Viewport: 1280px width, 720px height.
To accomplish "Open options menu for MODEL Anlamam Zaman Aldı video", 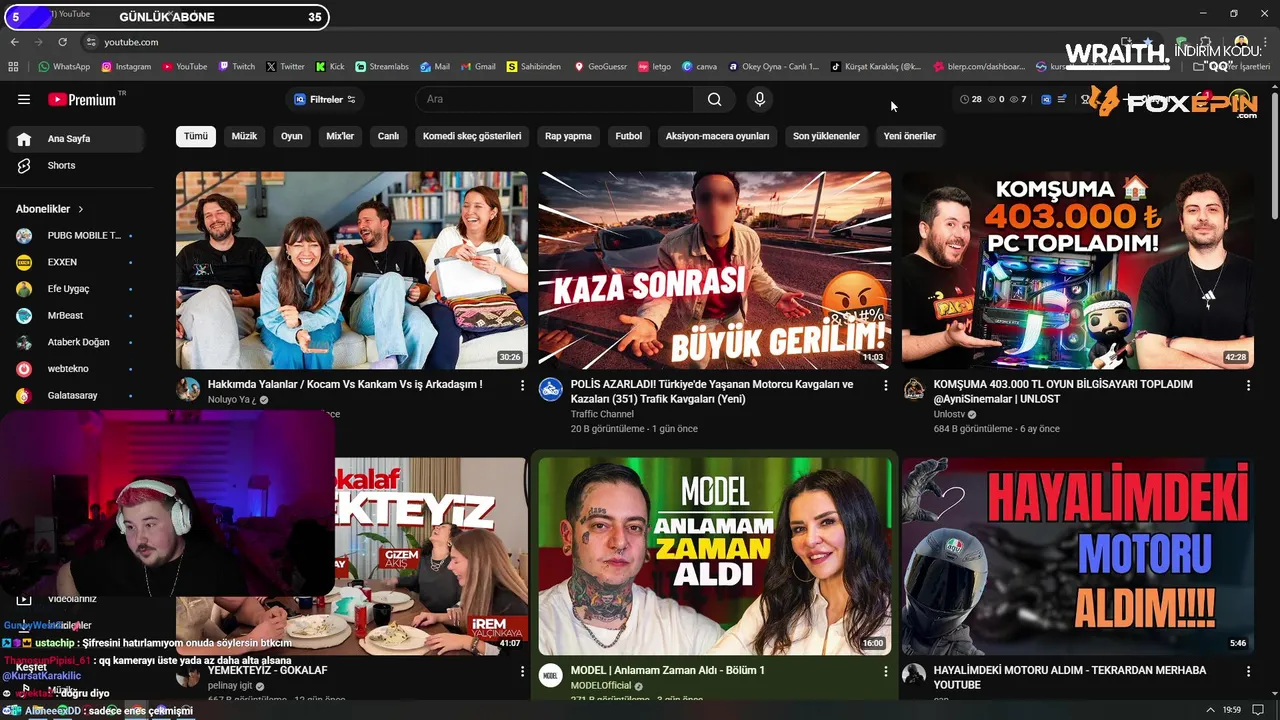I will (x=885, y=671).
